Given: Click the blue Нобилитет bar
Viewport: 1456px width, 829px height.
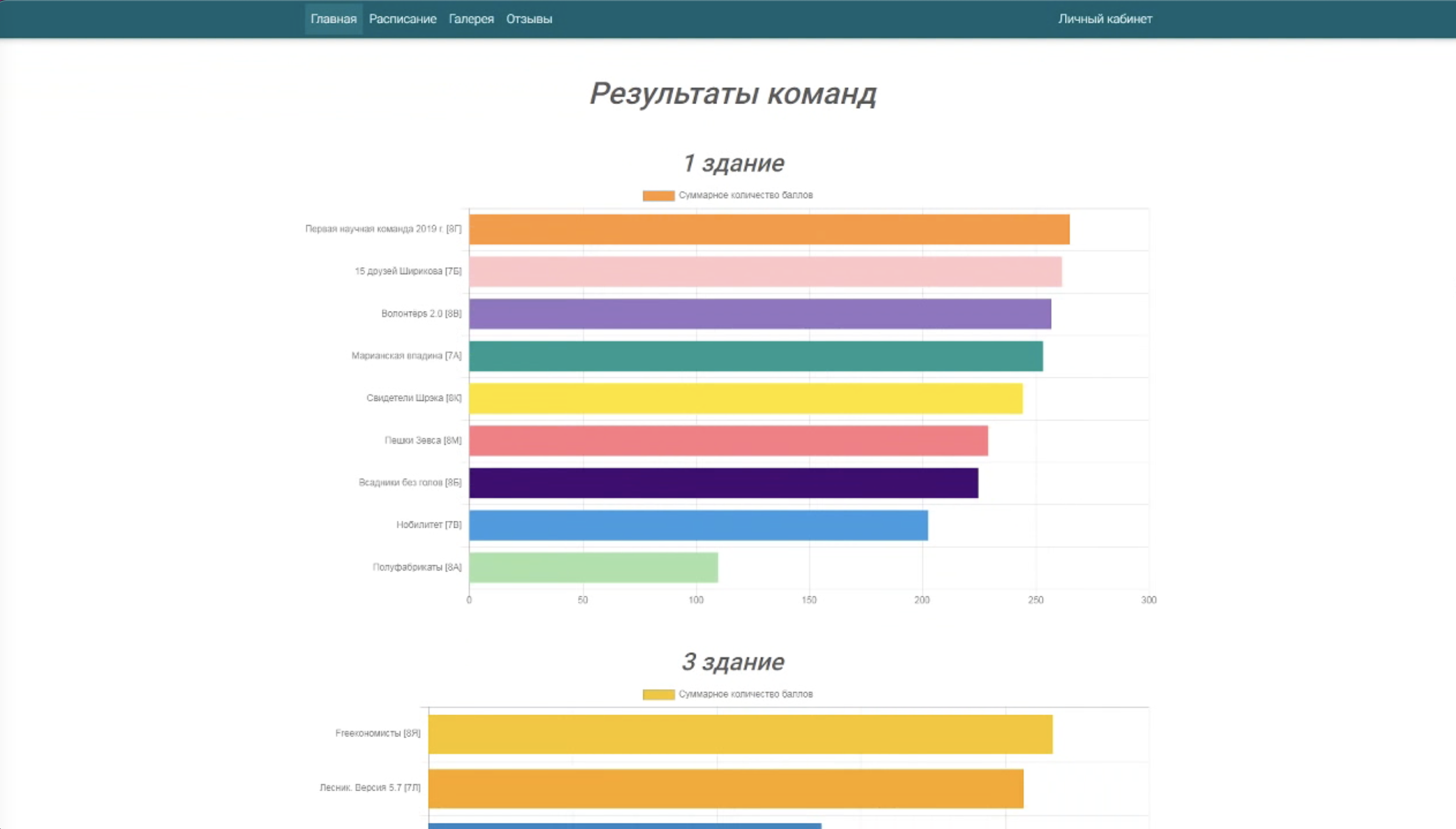Looking at the screenshot, I should tap(698, 525).
